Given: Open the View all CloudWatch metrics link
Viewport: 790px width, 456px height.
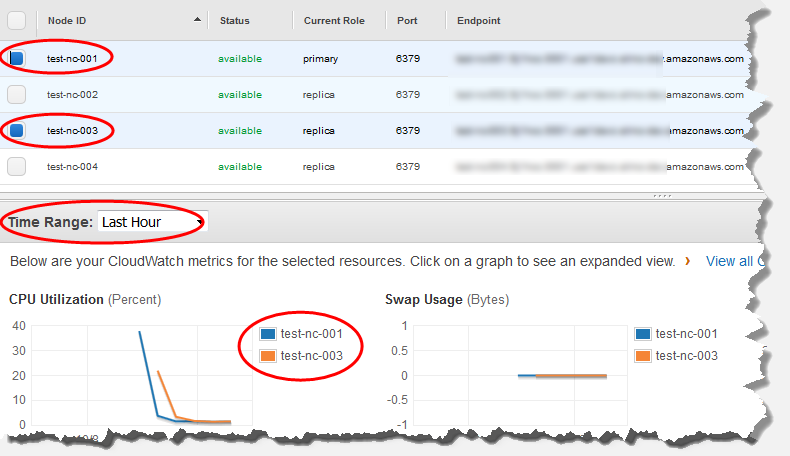Looking at the screenshot, I should point(734,261).
